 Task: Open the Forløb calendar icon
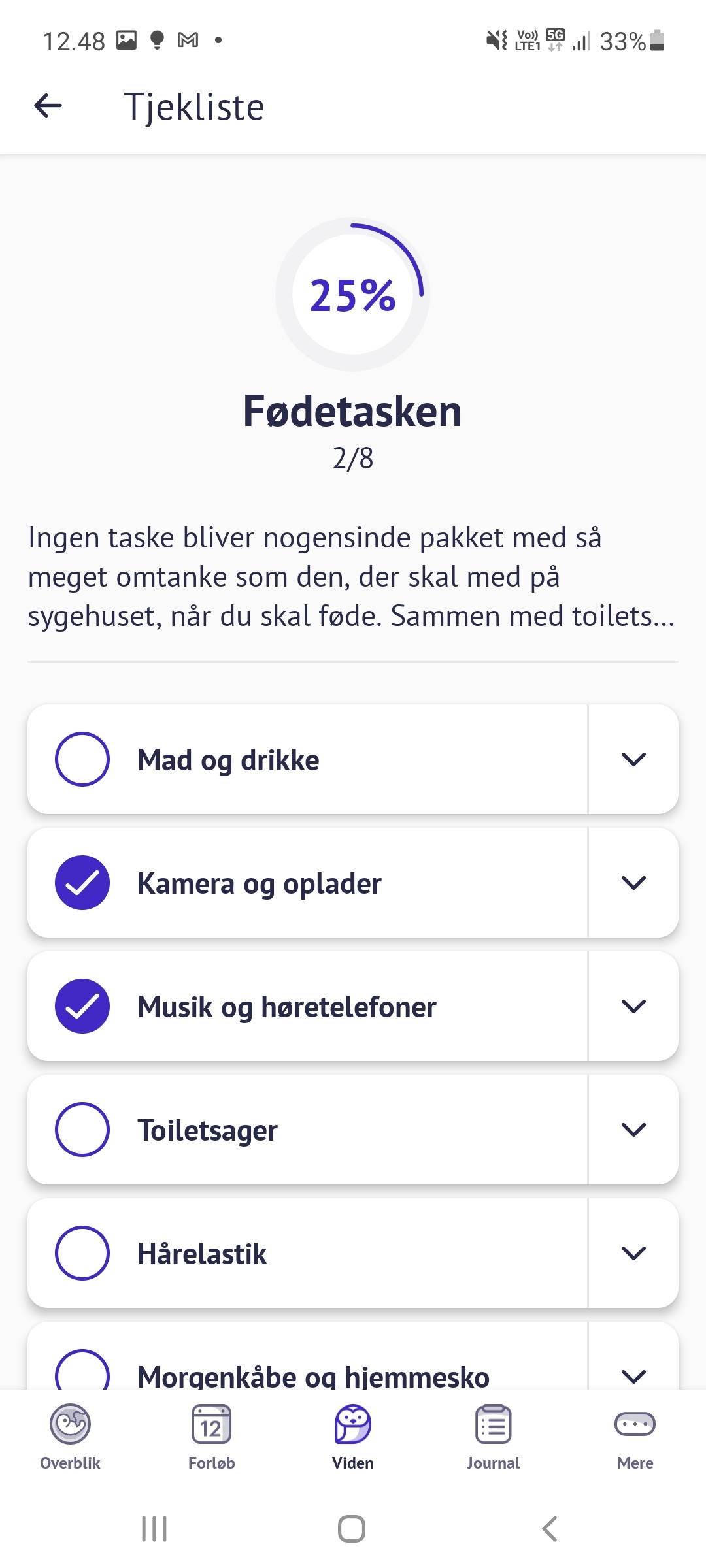coord(211,1424)
